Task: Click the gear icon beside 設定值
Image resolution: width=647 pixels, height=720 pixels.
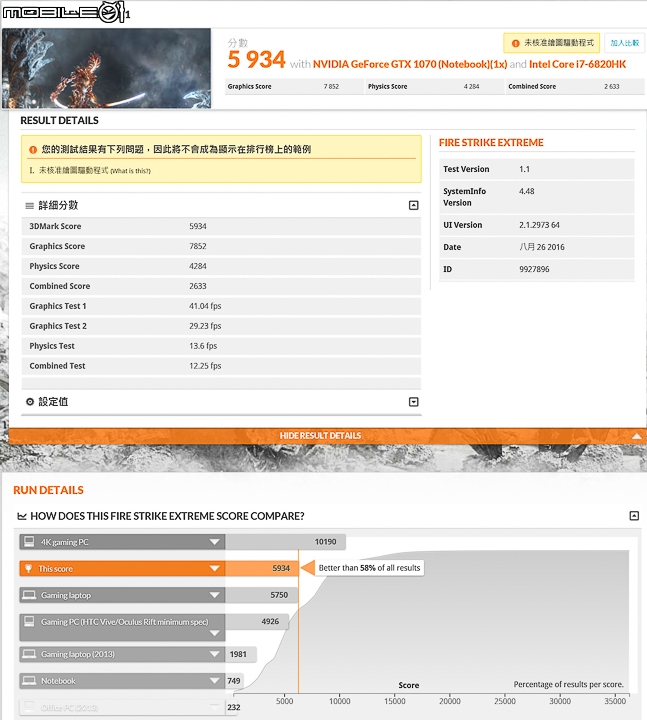Action: click(x=30, y=402)
